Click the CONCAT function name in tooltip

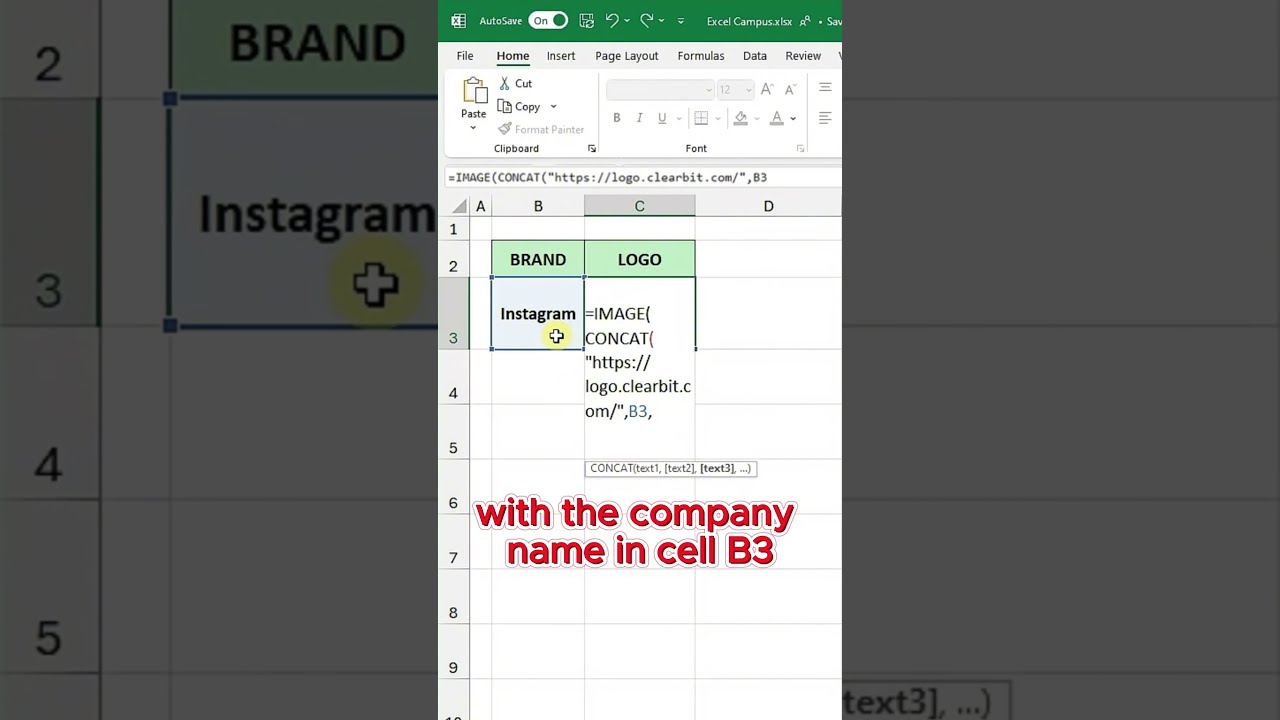pyautogui.click(x=610, y=468)
